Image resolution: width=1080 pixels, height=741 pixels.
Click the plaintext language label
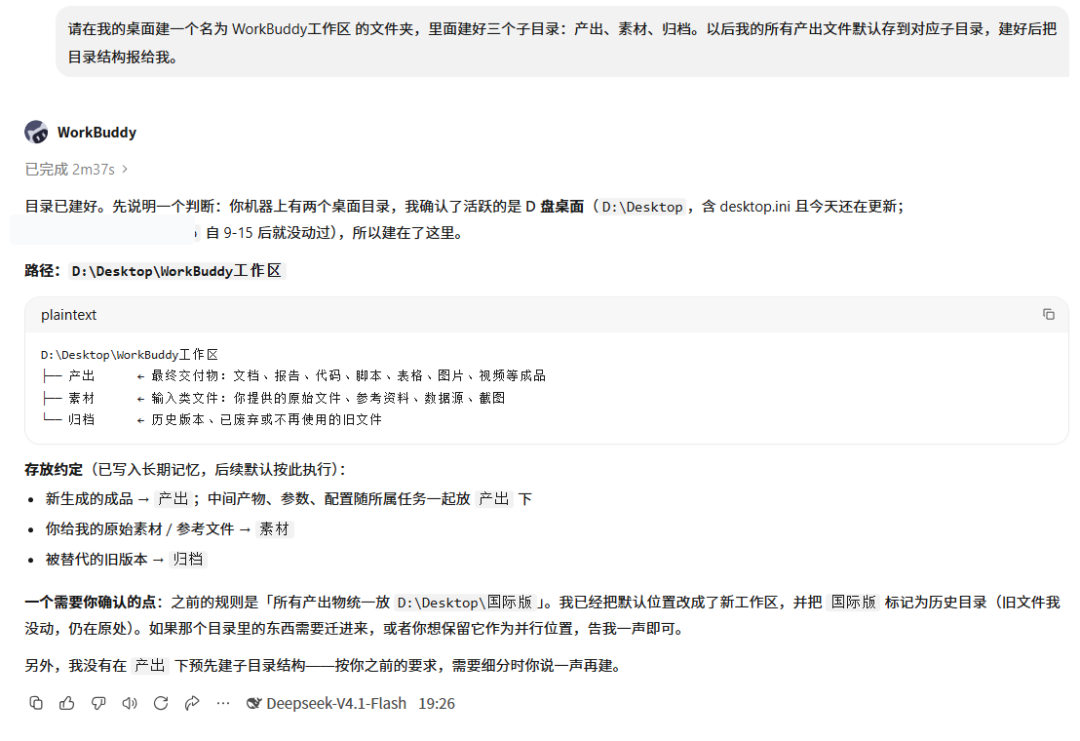(69, 315)
